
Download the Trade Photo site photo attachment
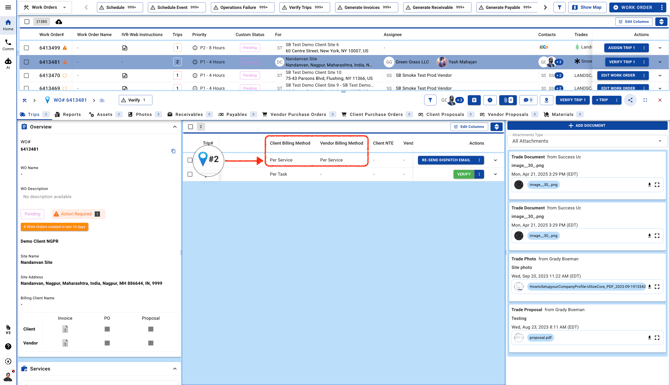tap(649, 287)
